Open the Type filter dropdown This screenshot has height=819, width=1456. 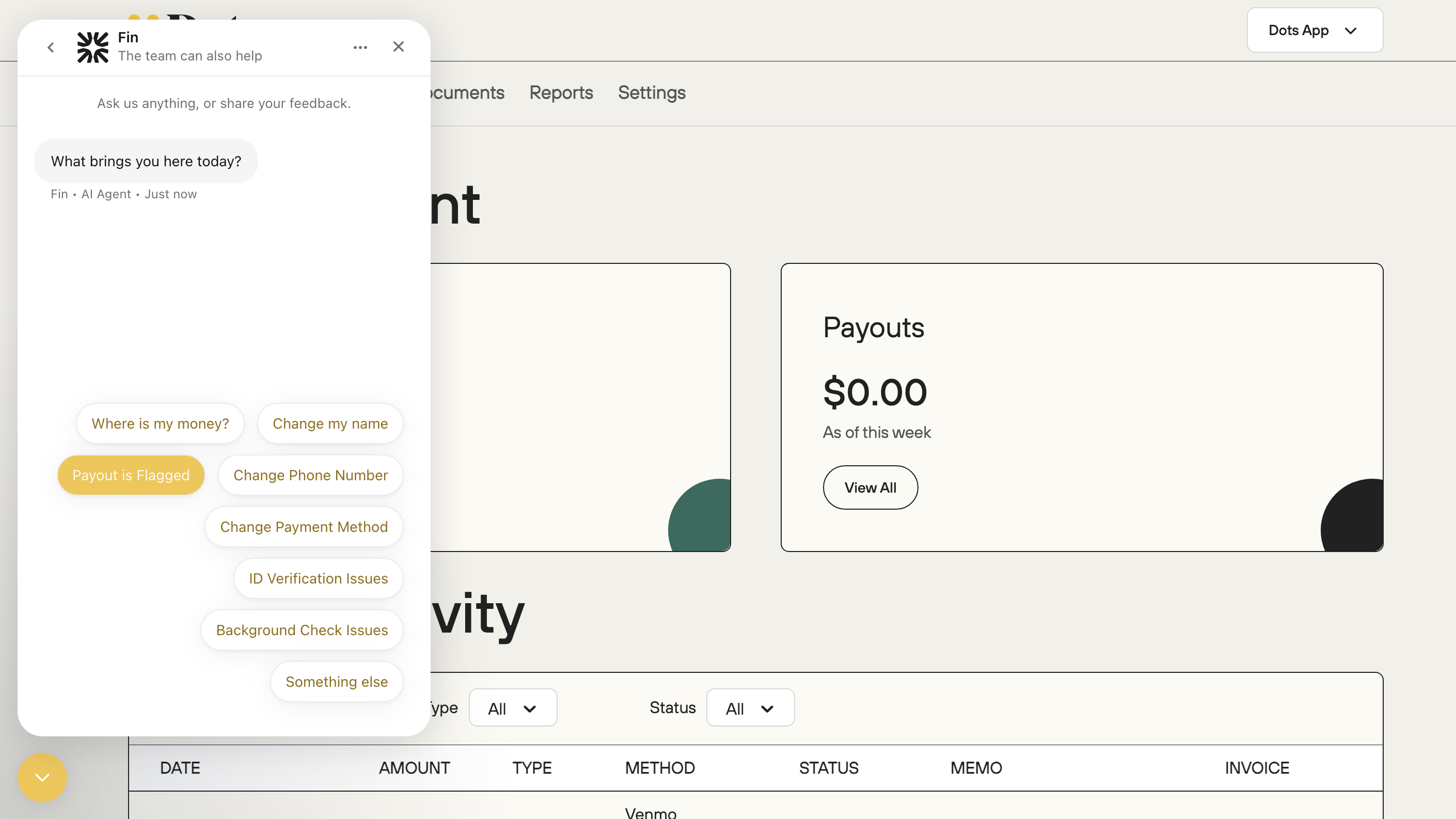click(x=513, y=707)
